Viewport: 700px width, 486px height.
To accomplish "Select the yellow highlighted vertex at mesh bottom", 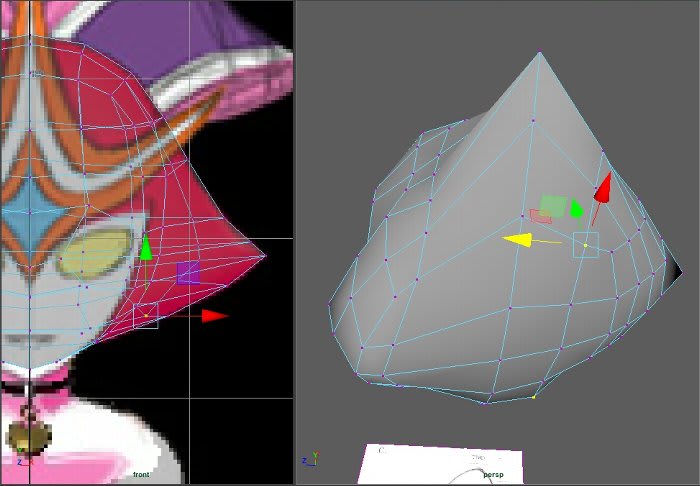I will point(534,397).
